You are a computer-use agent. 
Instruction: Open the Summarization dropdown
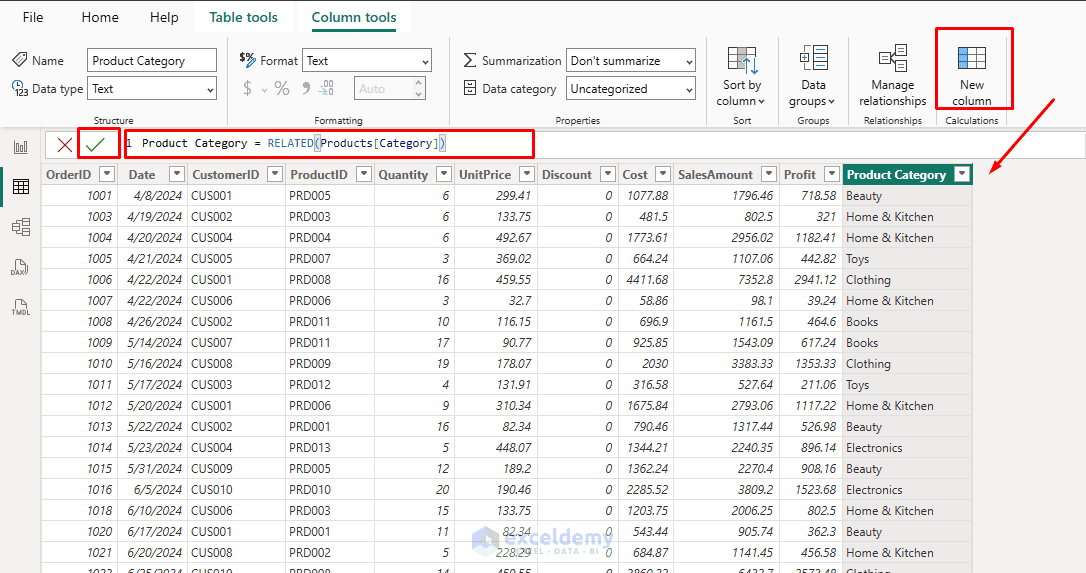(630, 60)
